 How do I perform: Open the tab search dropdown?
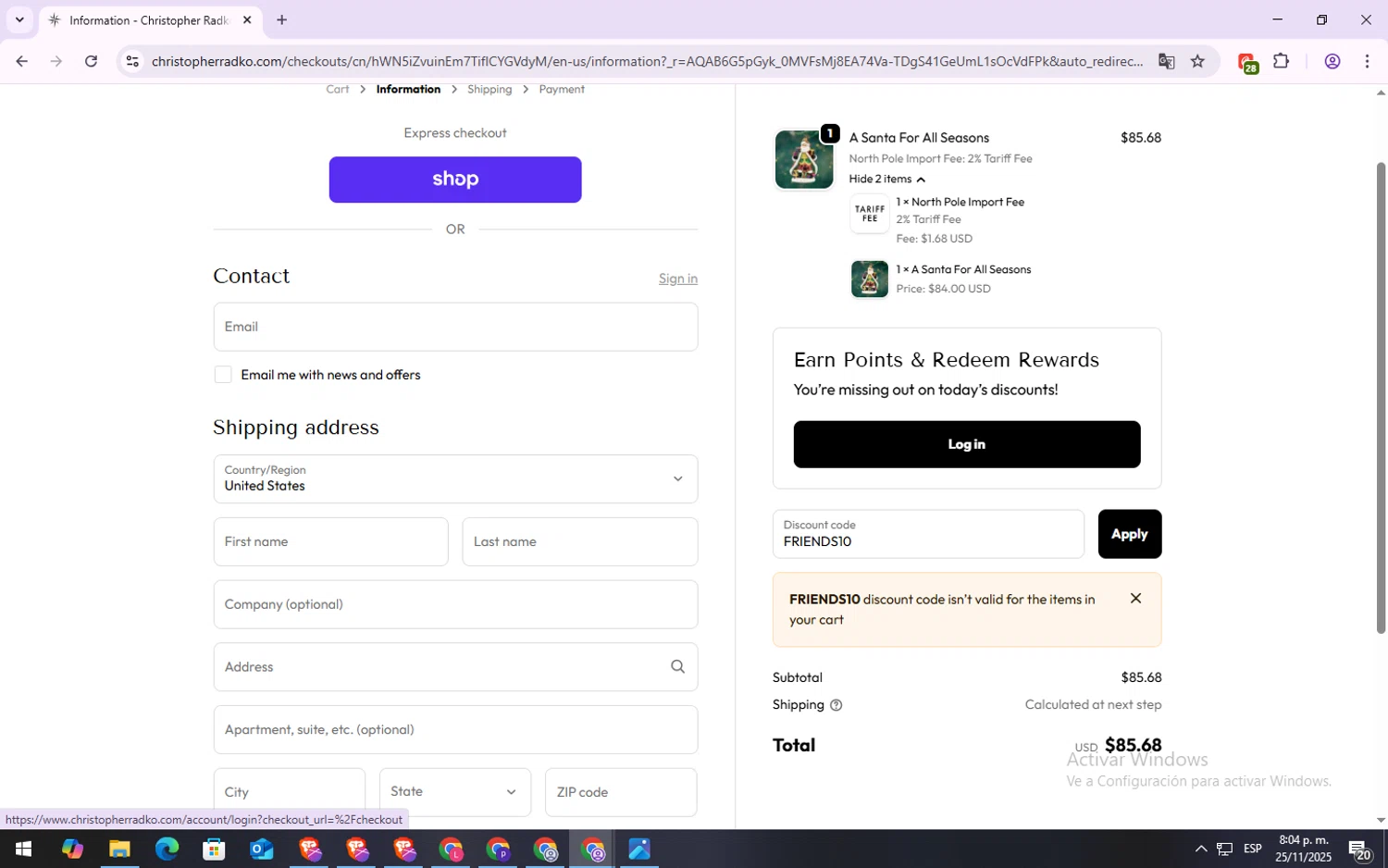(19, 19)
